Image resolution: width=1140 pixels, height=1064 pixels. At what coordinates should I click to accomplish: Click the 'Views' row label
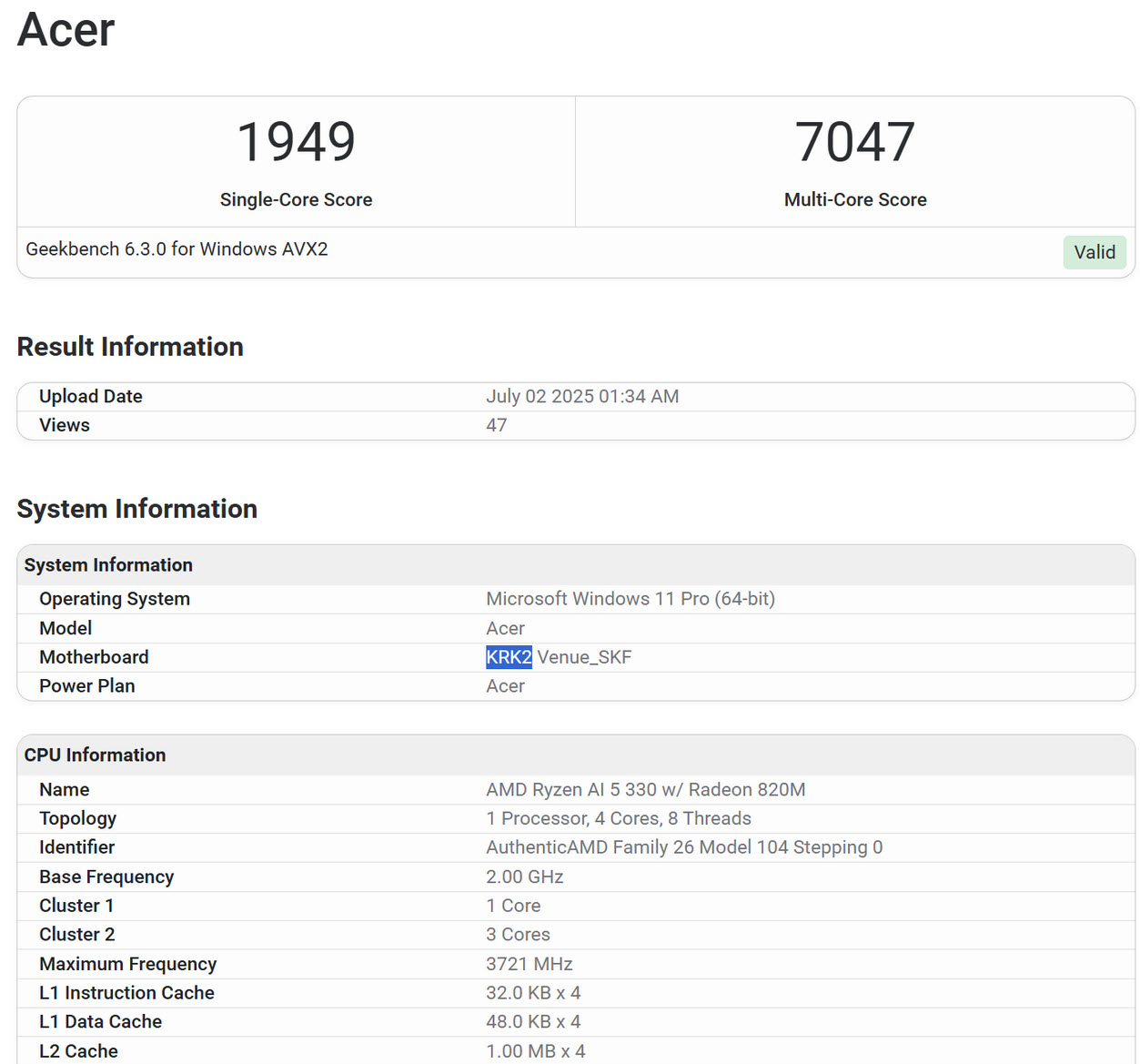[x=65, y=425]
